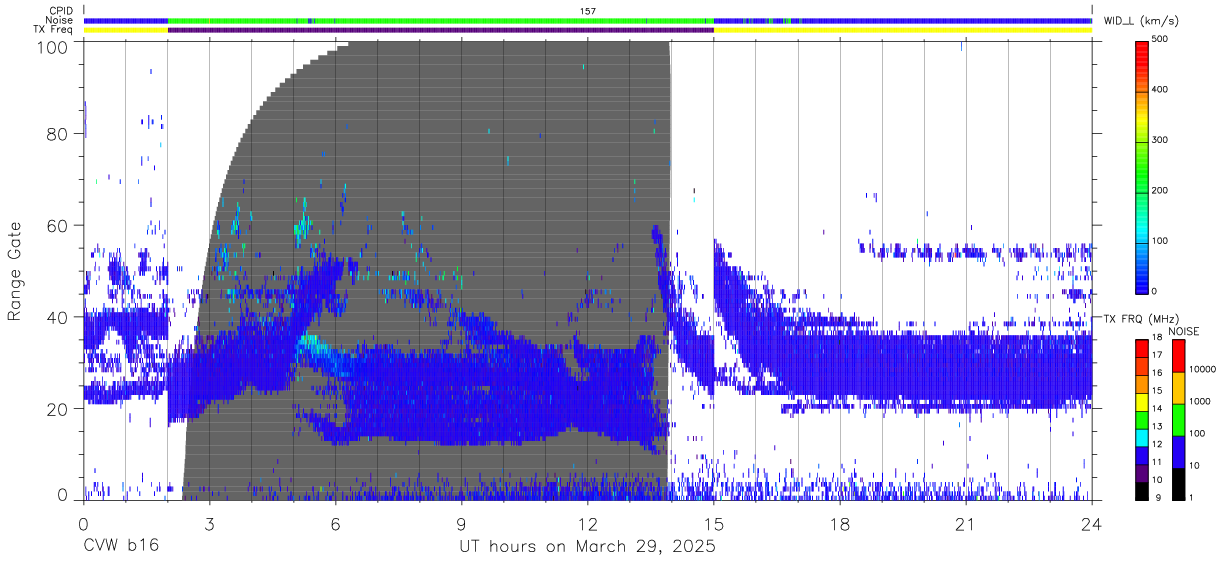1228x567 pixels.
Task: Click the "3" UT hour axis label
Action: 209,524
